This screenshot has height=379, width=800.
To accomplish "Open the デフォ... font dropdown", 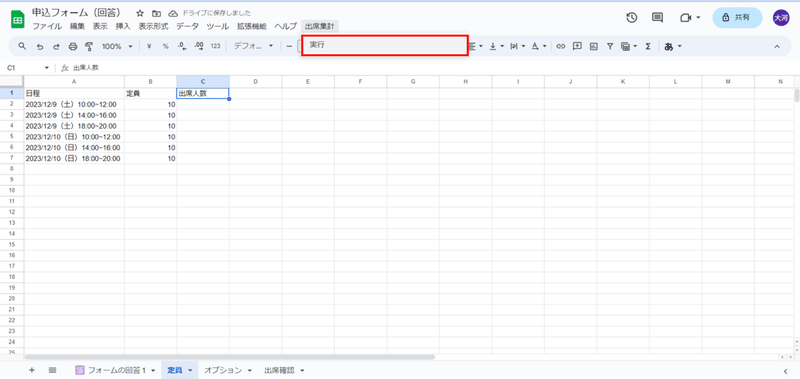I will coord(254,46).
